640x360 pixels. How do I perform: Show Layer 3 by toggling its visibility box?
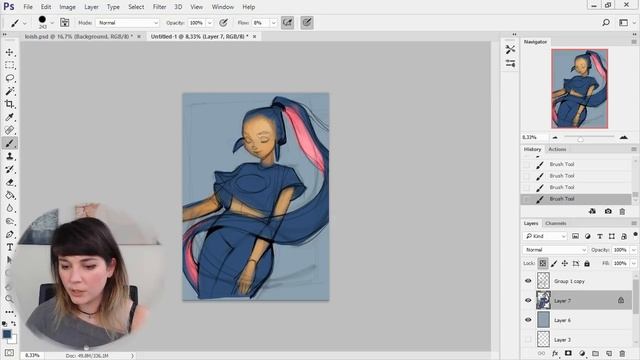point(528,340)
